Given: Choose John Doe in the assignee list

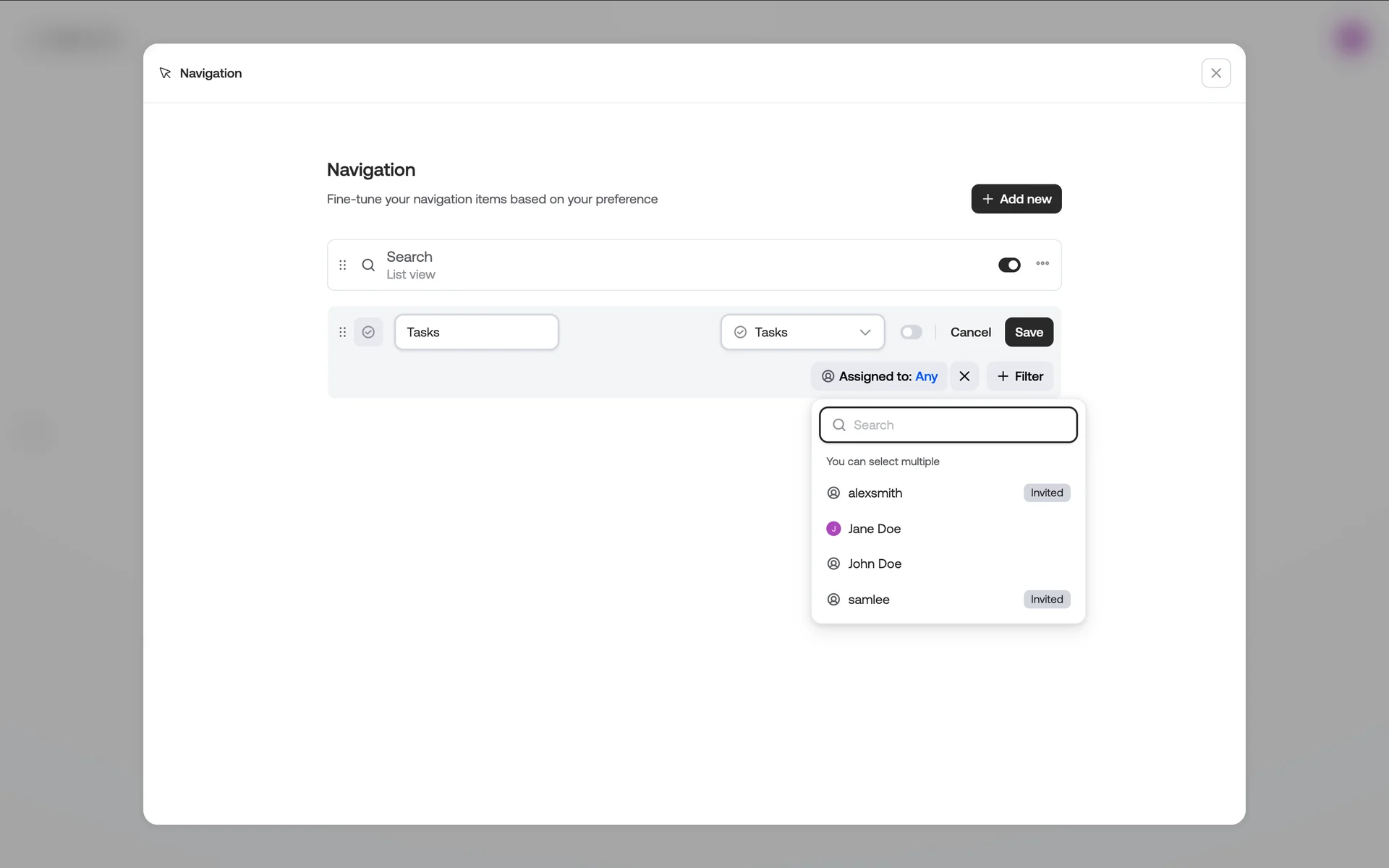Looking at the screenshot, I should tap(875, 563).
